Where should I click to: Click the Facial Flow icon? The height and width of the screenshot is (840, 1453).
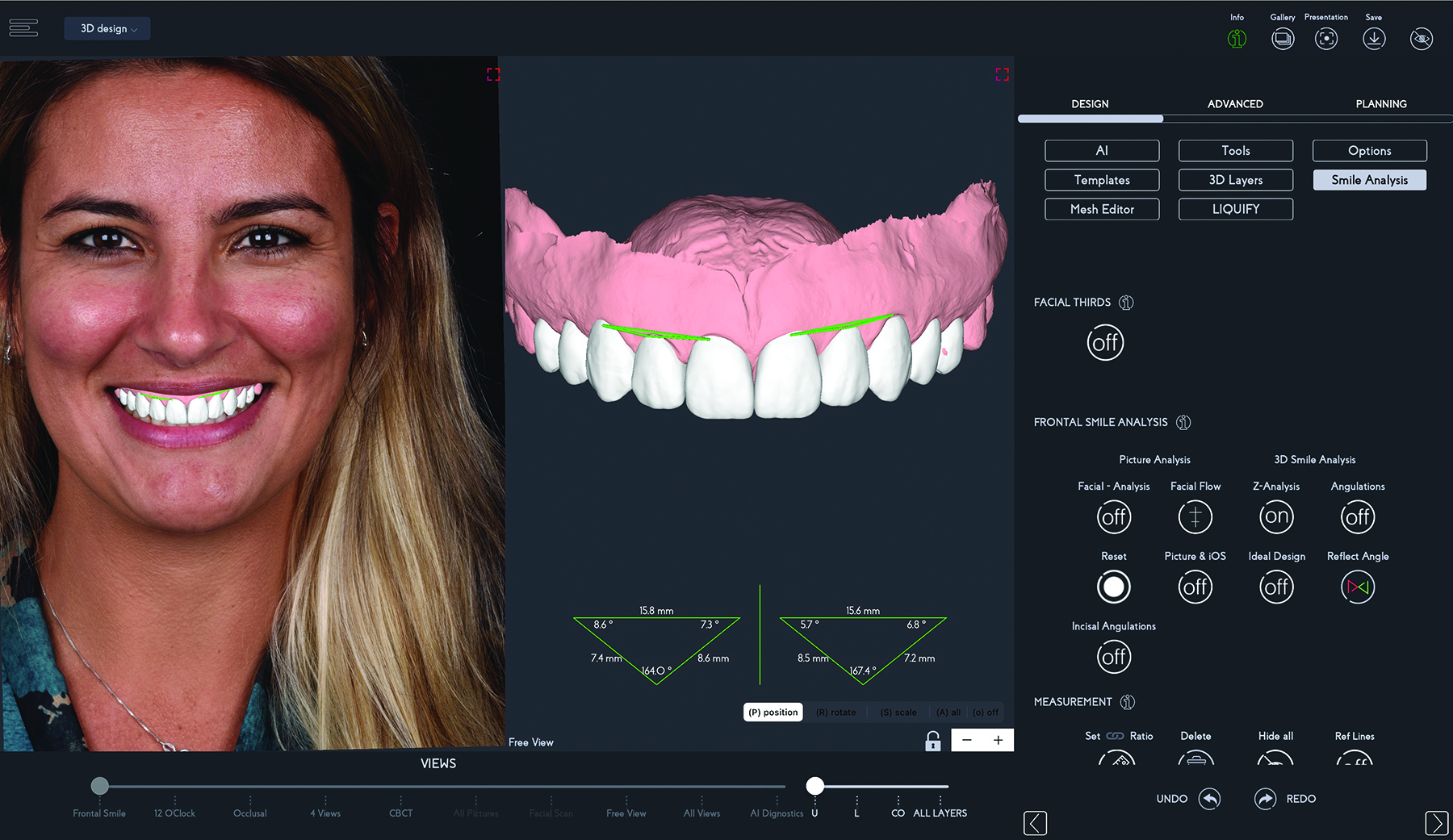coord(1195,517)
